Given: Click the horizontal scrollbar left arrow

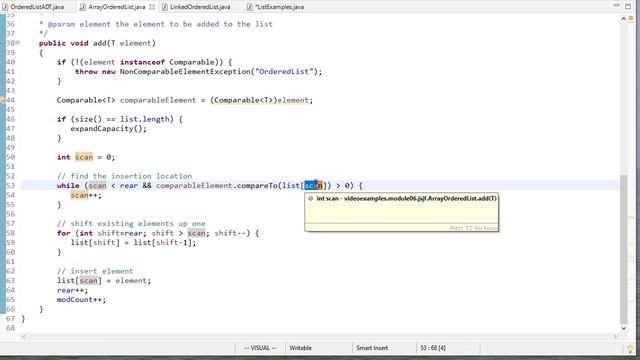Looking at the screenshot, I should point(24,337).
